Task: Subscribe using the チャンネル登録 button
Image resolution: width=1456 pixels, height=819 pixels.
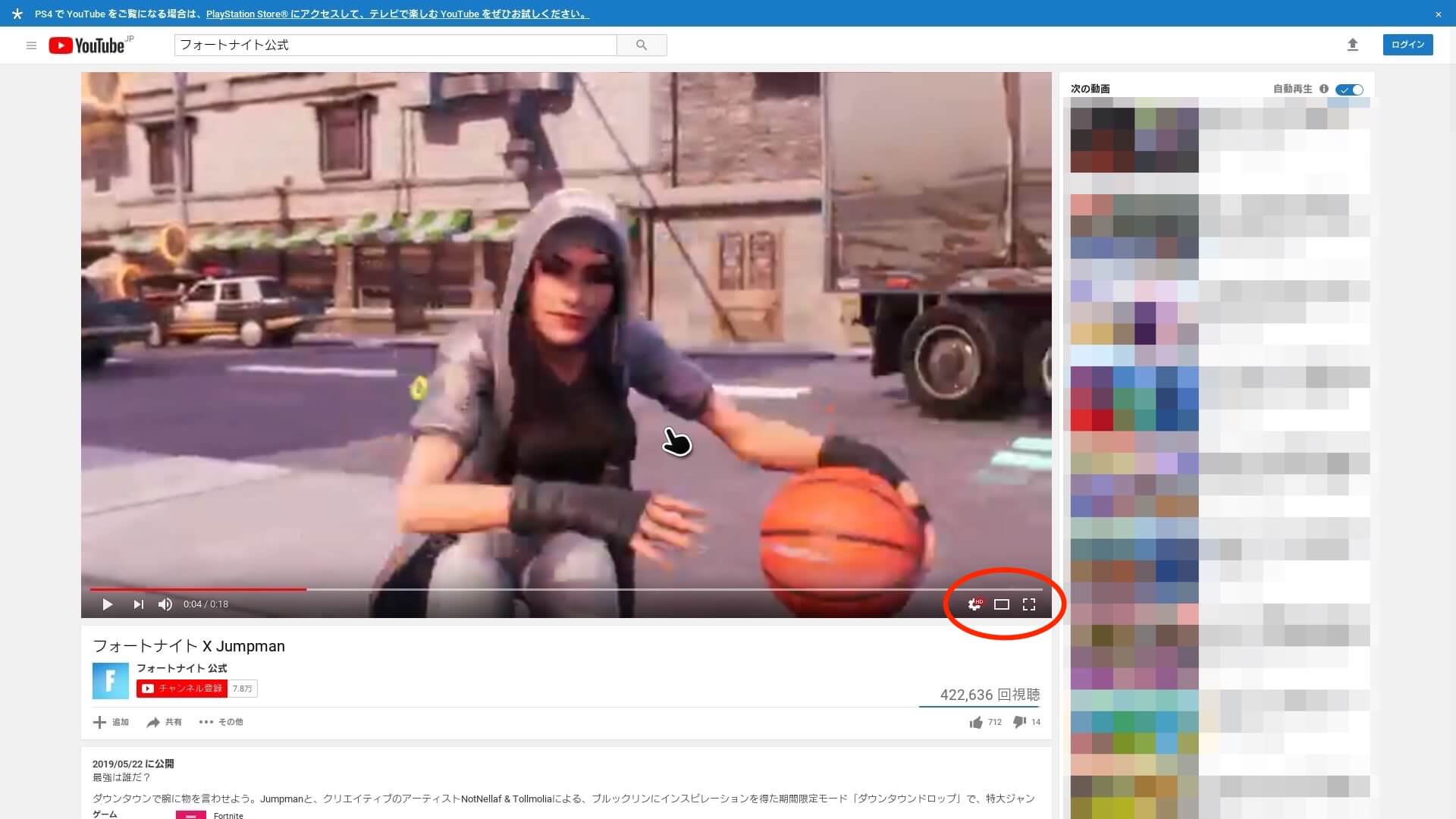Action: coord(181,689)
